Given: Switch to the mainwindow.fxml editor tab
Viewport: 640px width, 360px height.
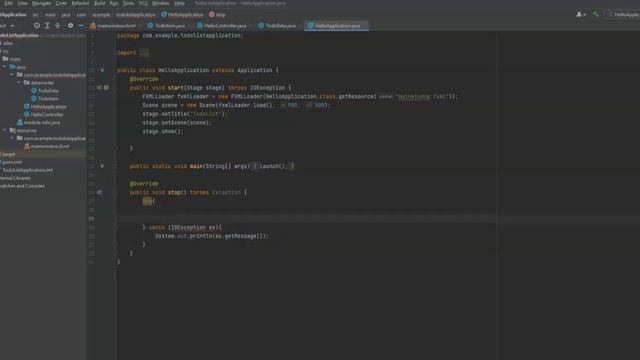Looking at the screenshot, I should click(113, 26).
